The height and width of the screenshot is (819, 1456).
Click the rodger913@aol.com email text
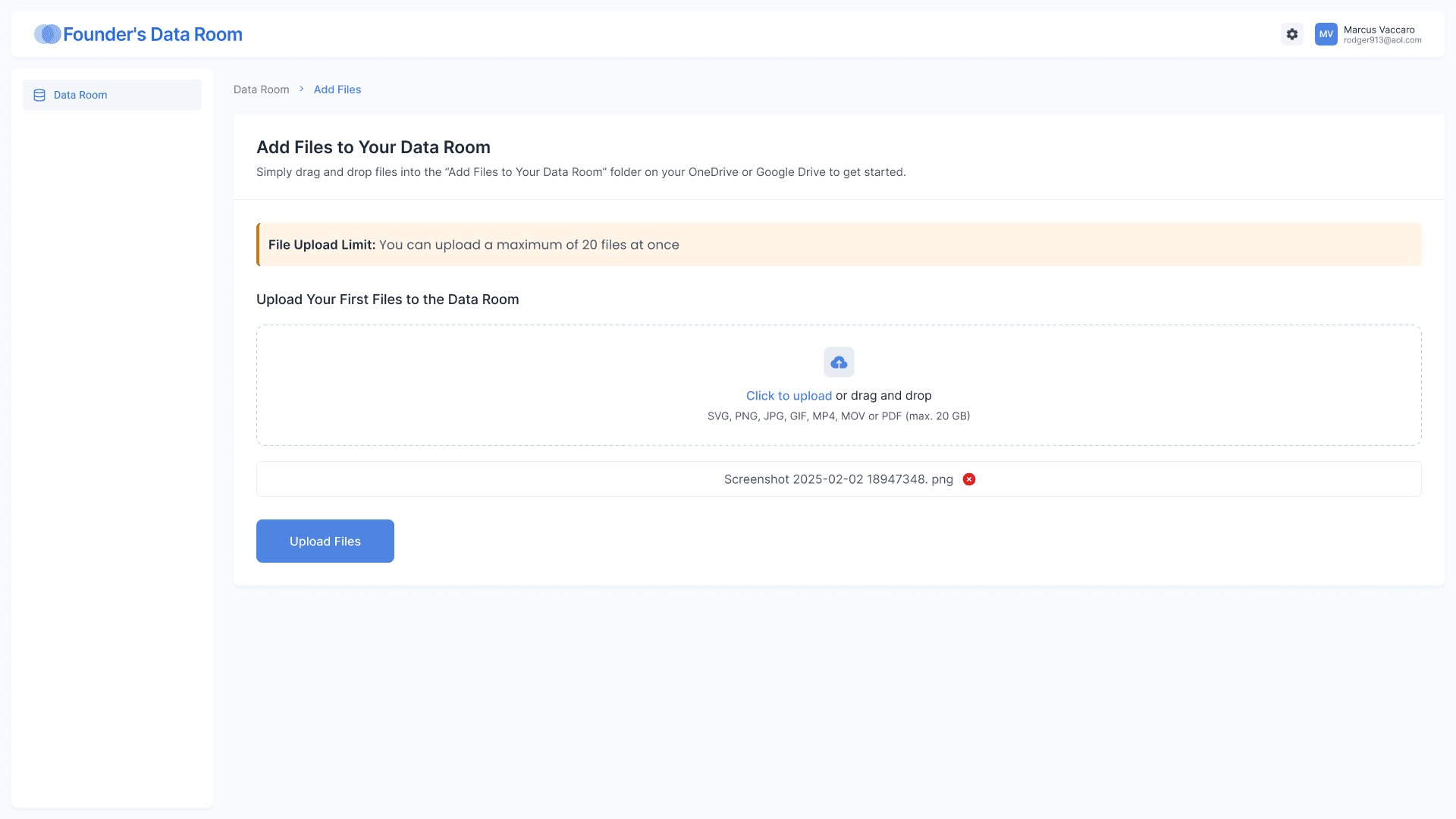pyautogui.click(x=1382, y=40)
